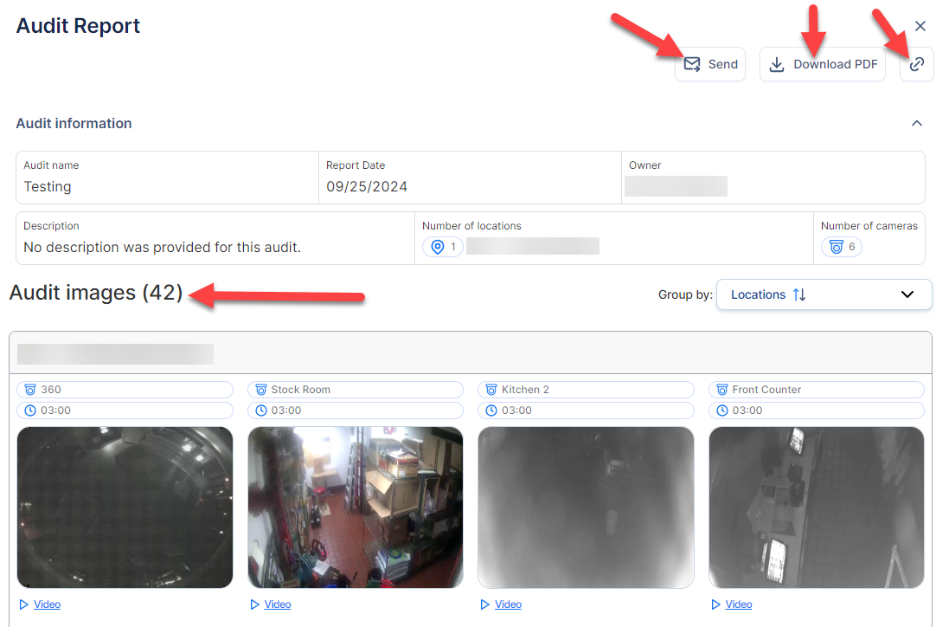Open the Video link under 360 camera
Image resolution: width=936 pixels, height=627 pixels.
[47, 604]
